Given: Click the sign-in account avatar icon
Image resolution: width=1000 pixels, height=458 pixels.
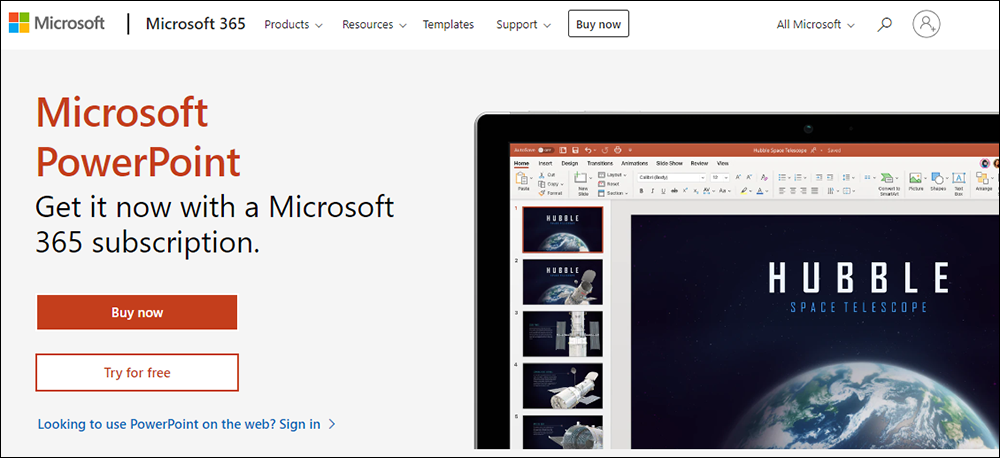Looking at the screenshot, I should click(926, 24).
